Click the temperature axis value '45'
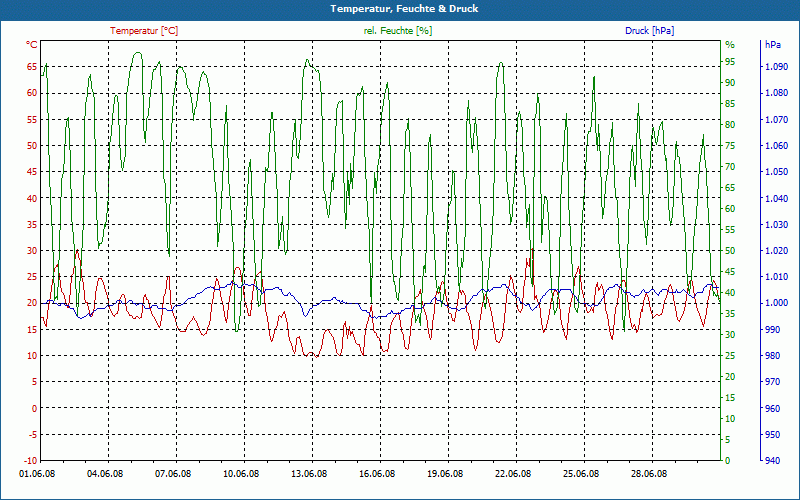Screen dimensions: 800x500 pos(32,172)
